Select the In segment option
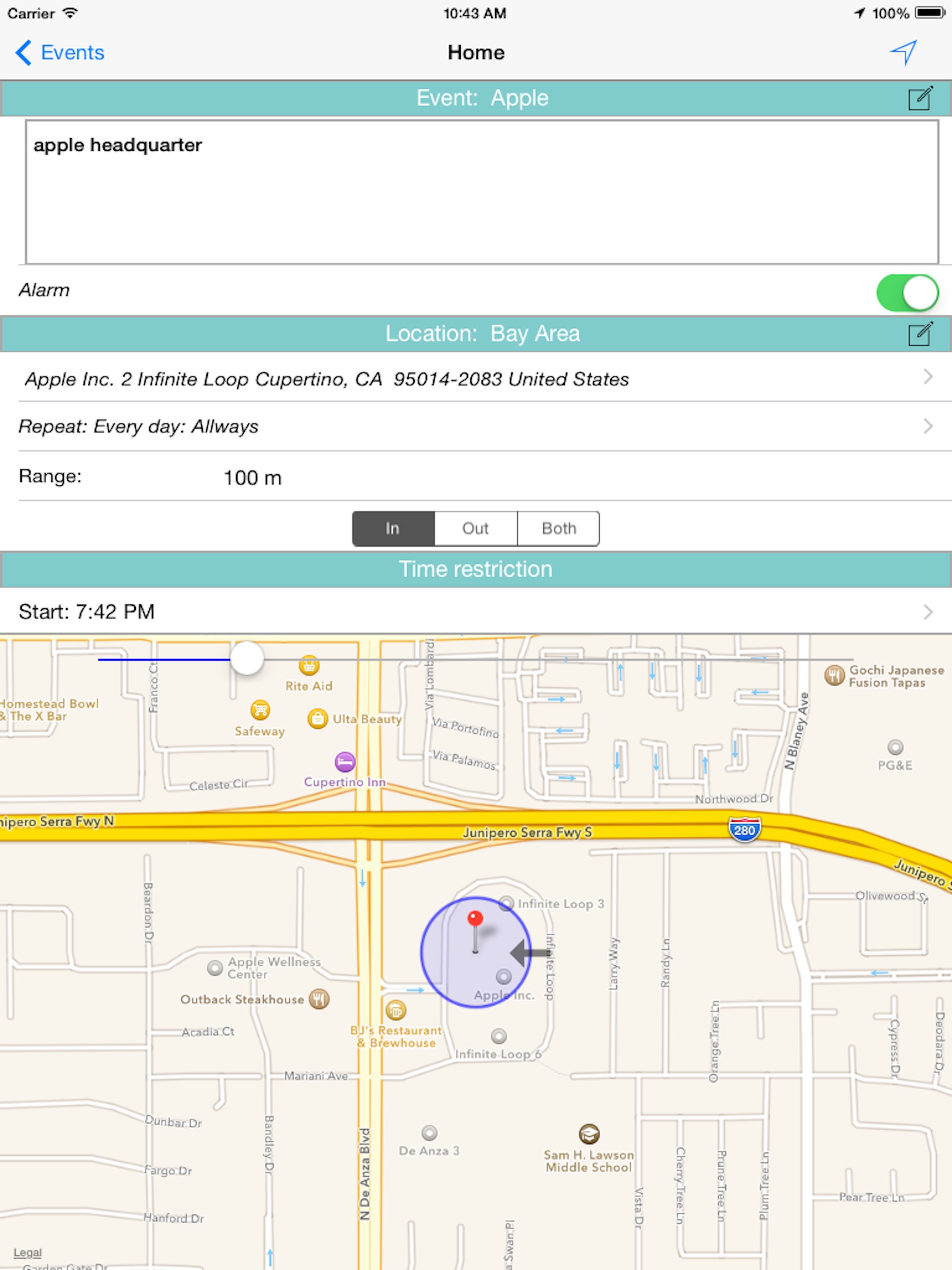The width and height of the screenshot is (952, 1270). click(393, 528)
